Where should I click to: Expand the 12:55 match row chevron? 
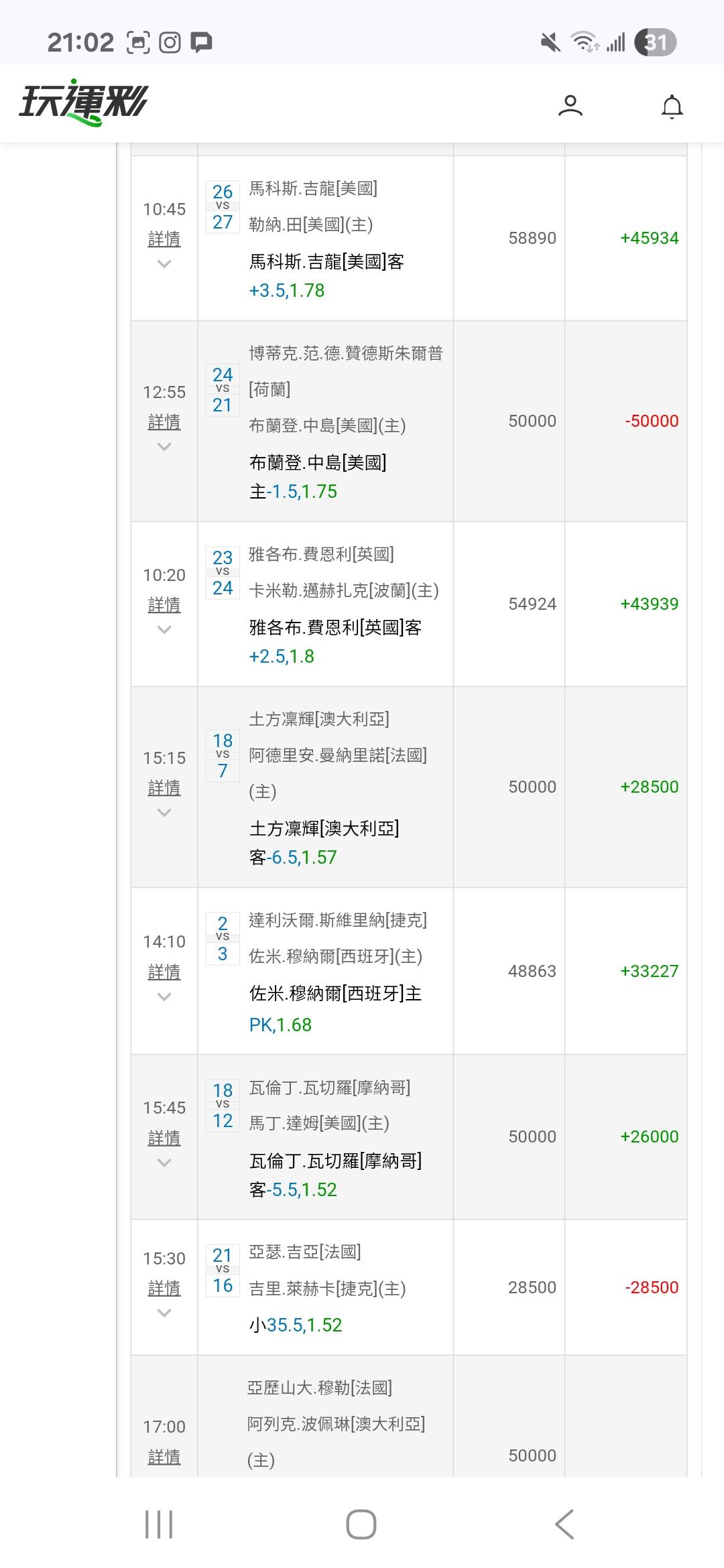coord(164,447)
